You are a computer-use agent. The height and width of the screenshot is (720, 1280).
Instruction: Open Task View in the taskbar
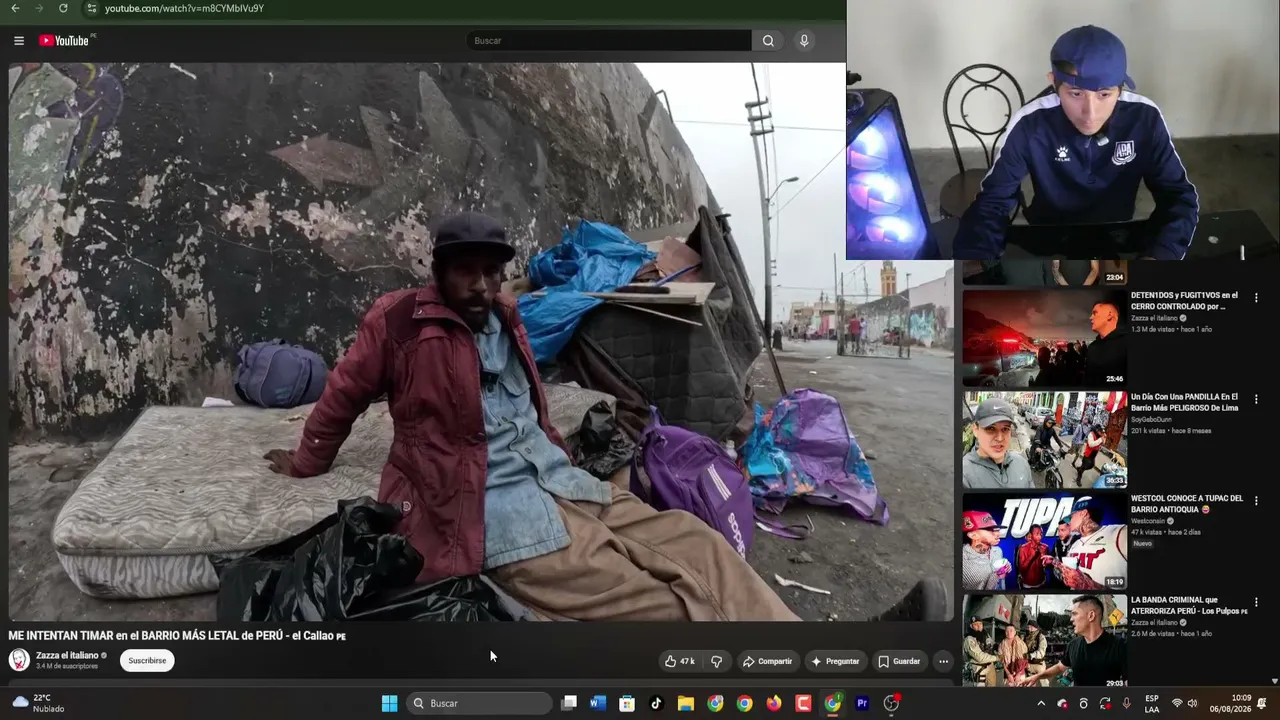569,703
